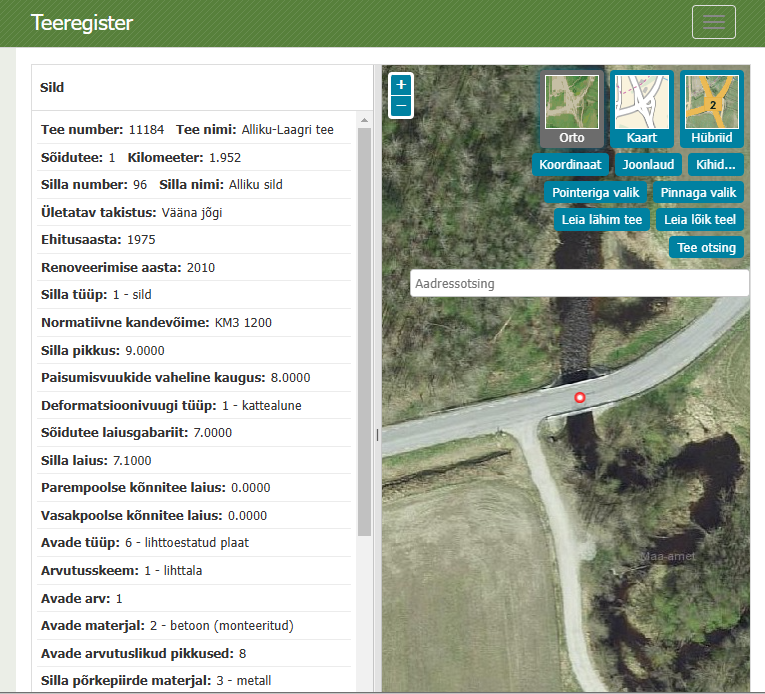Select the 'Sild' panel heading
Screen dimensions: 765x694
52,87
